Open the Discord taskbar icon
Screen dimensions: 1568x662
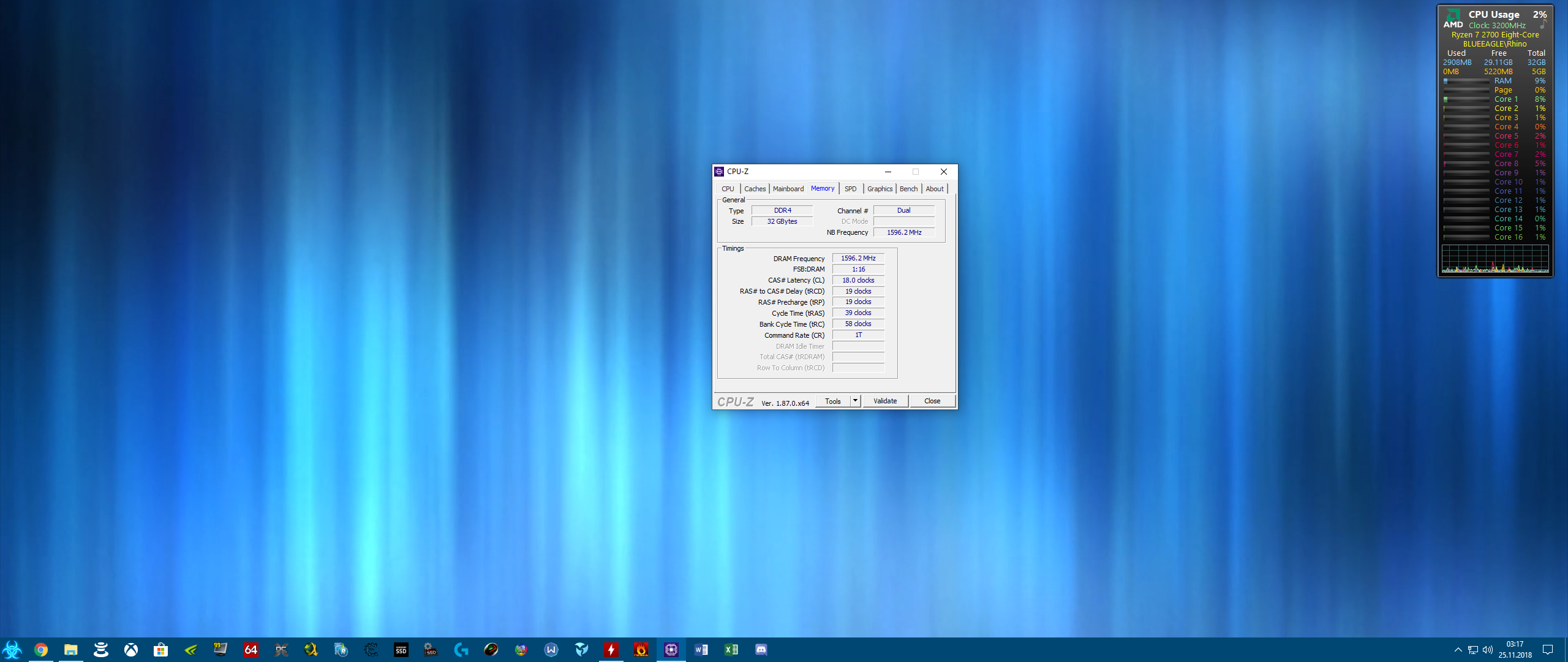pos(761,650)
